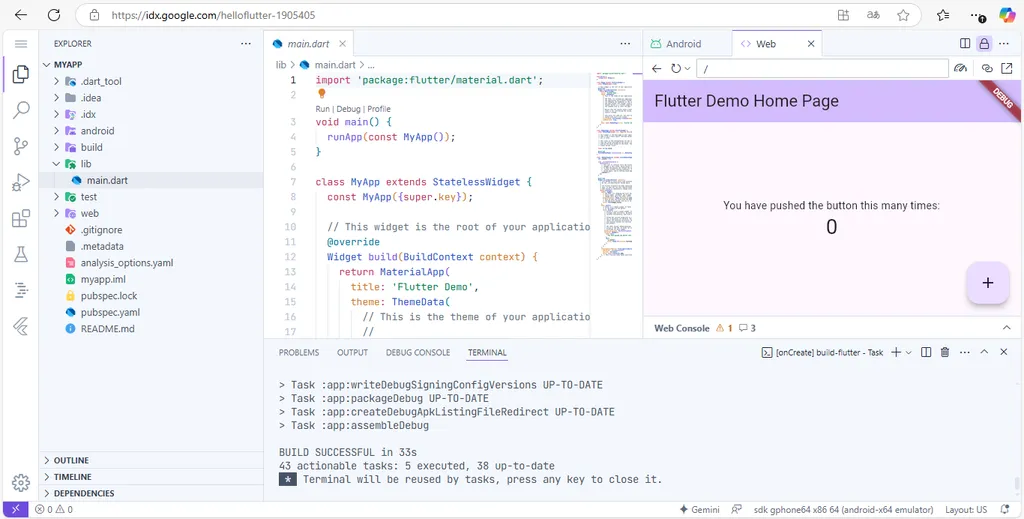Go back in the Web preview
This screenshot has height=519, width=1024.
657,68
